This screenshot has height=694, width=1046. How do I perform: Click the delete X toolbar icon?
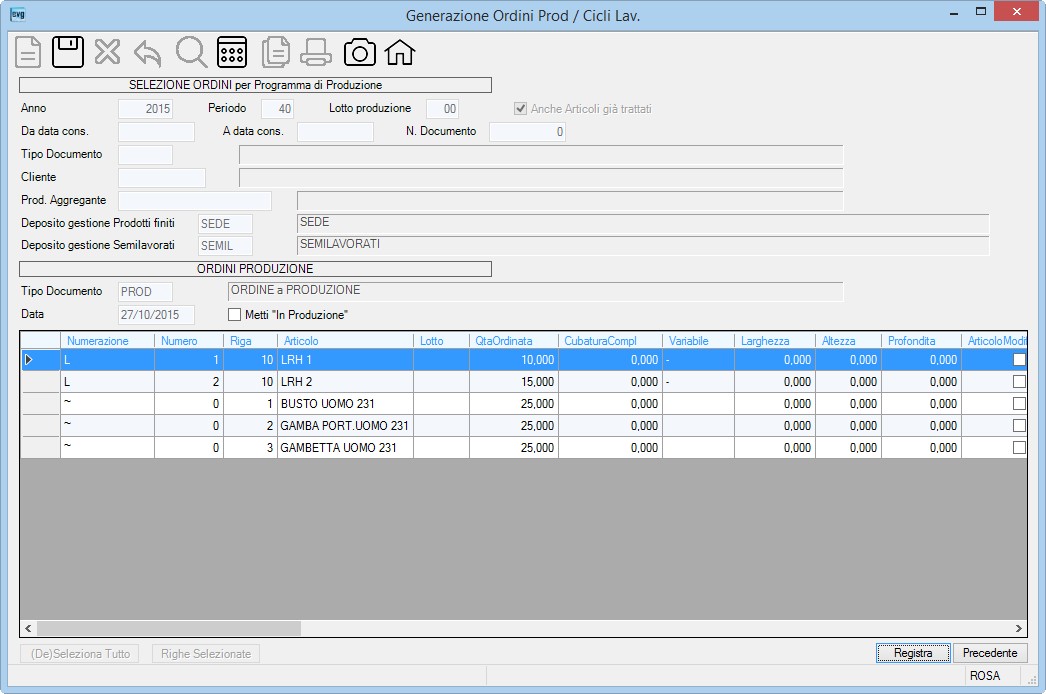click(x=107, y=52)
